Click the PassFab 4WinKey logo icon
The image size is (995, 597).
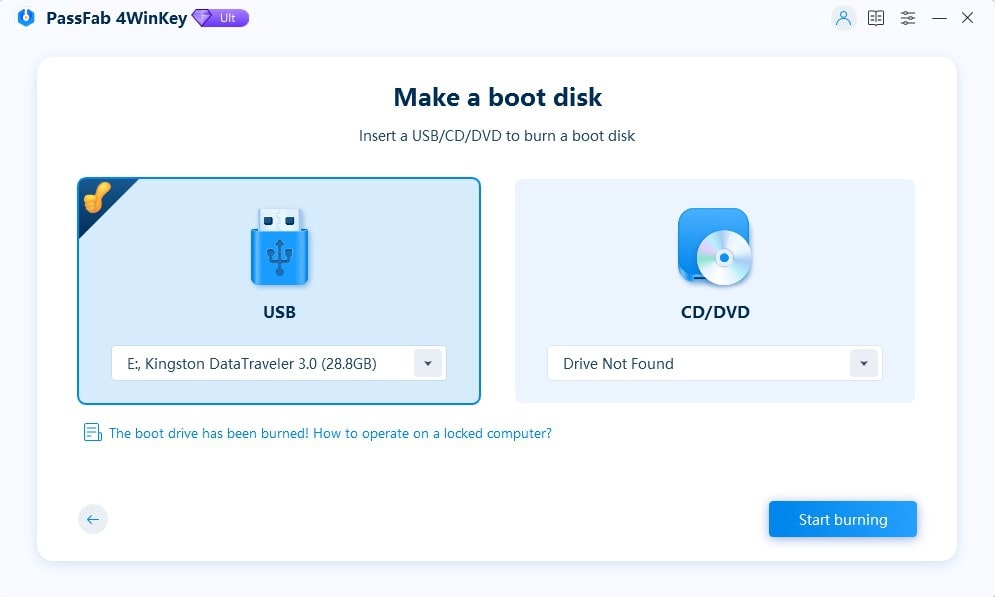coord(26,18)
